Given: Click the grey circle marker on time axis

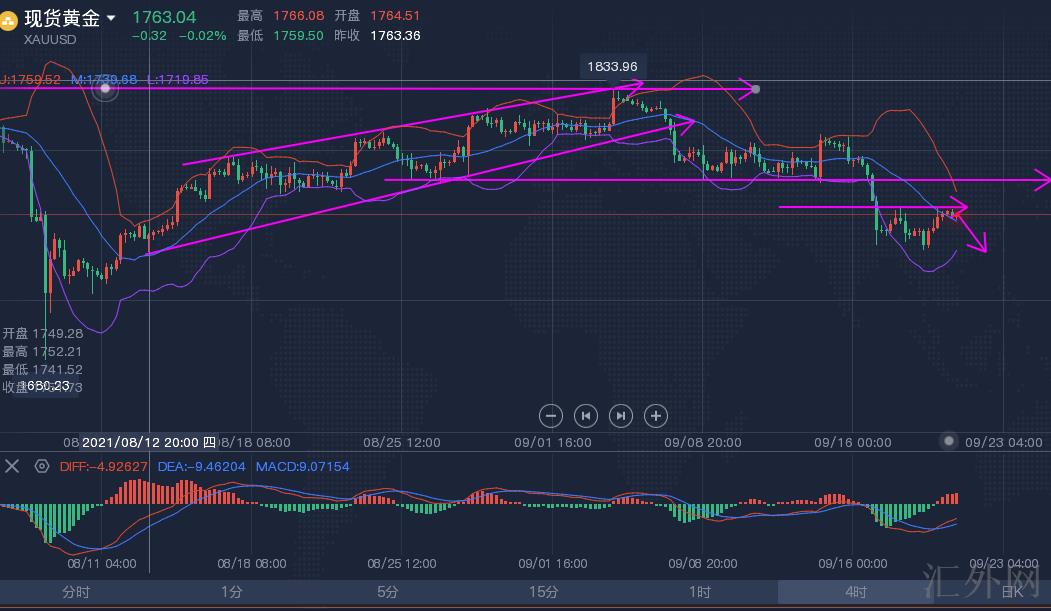Looking at the screenshot, I should click(x=950, y=441).
